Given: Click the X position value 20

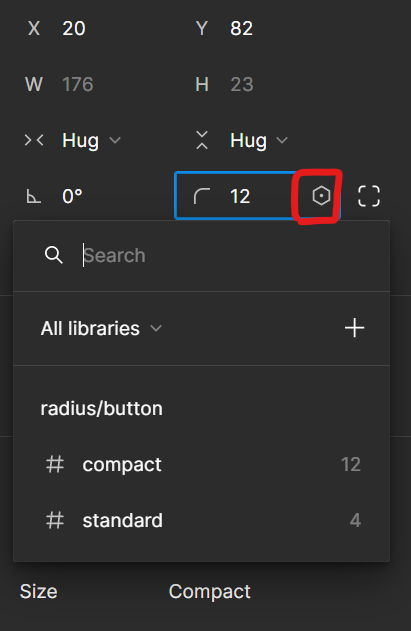Looking at the screenshot, I should [x=74, y=29].
